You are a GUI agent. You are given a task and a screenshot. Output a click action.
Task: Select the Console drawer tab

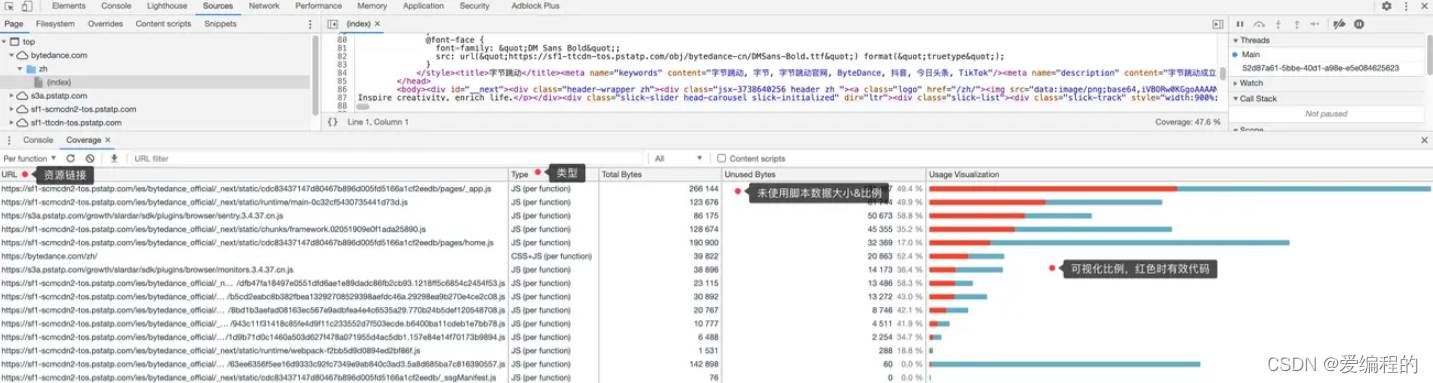(x=38, y=140)
